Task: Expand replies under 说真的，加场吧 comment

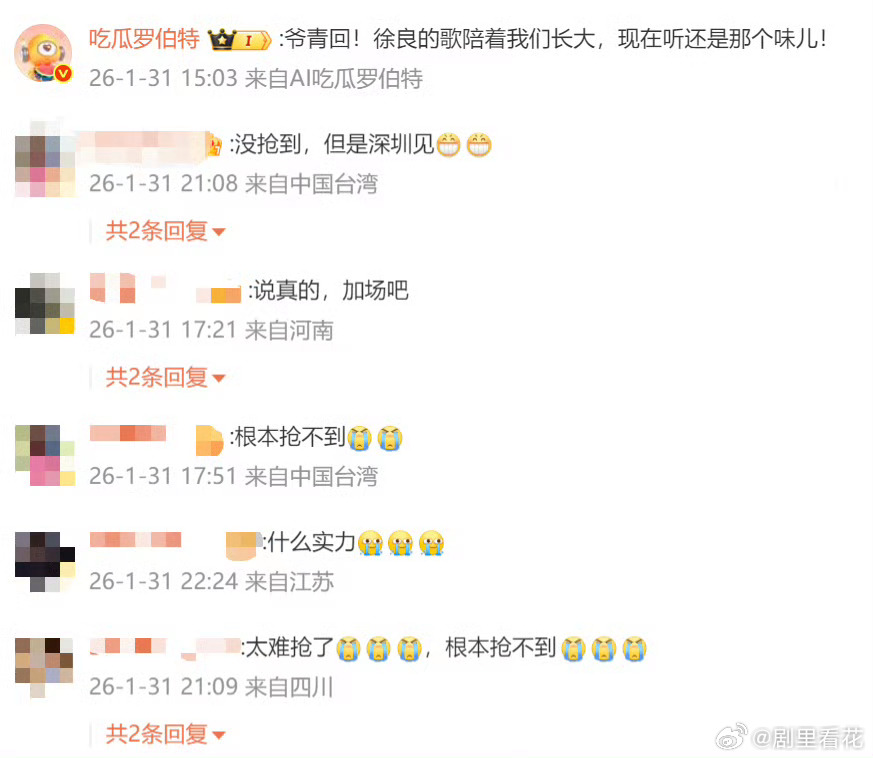Action: click(165, 378)
